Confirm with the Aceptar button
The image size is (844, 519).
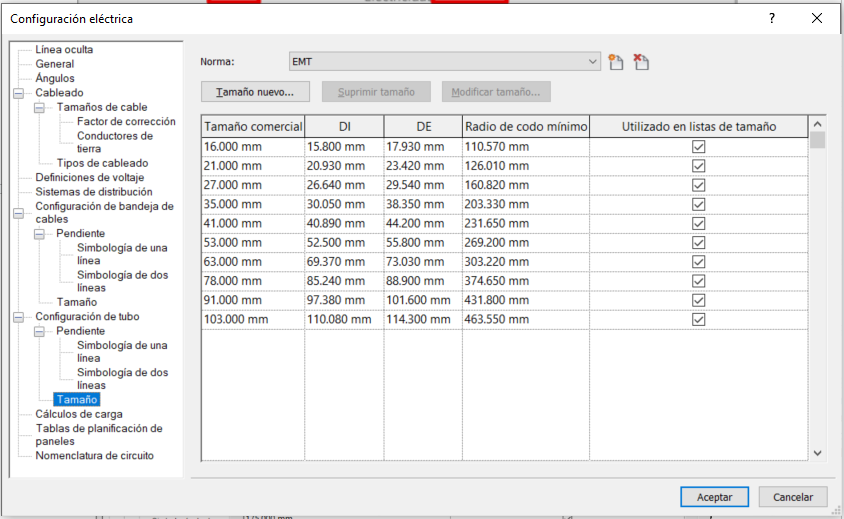714,497
